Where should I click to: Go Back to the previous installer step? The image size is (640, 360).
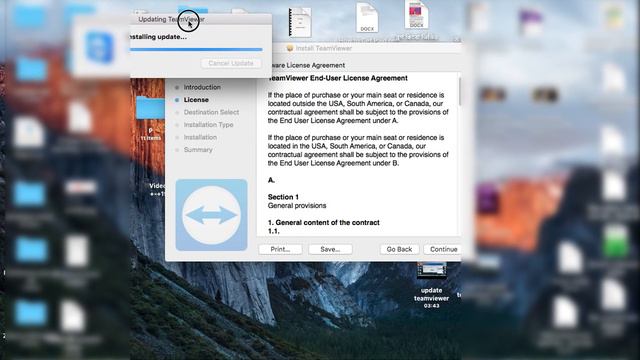(399, 249)
